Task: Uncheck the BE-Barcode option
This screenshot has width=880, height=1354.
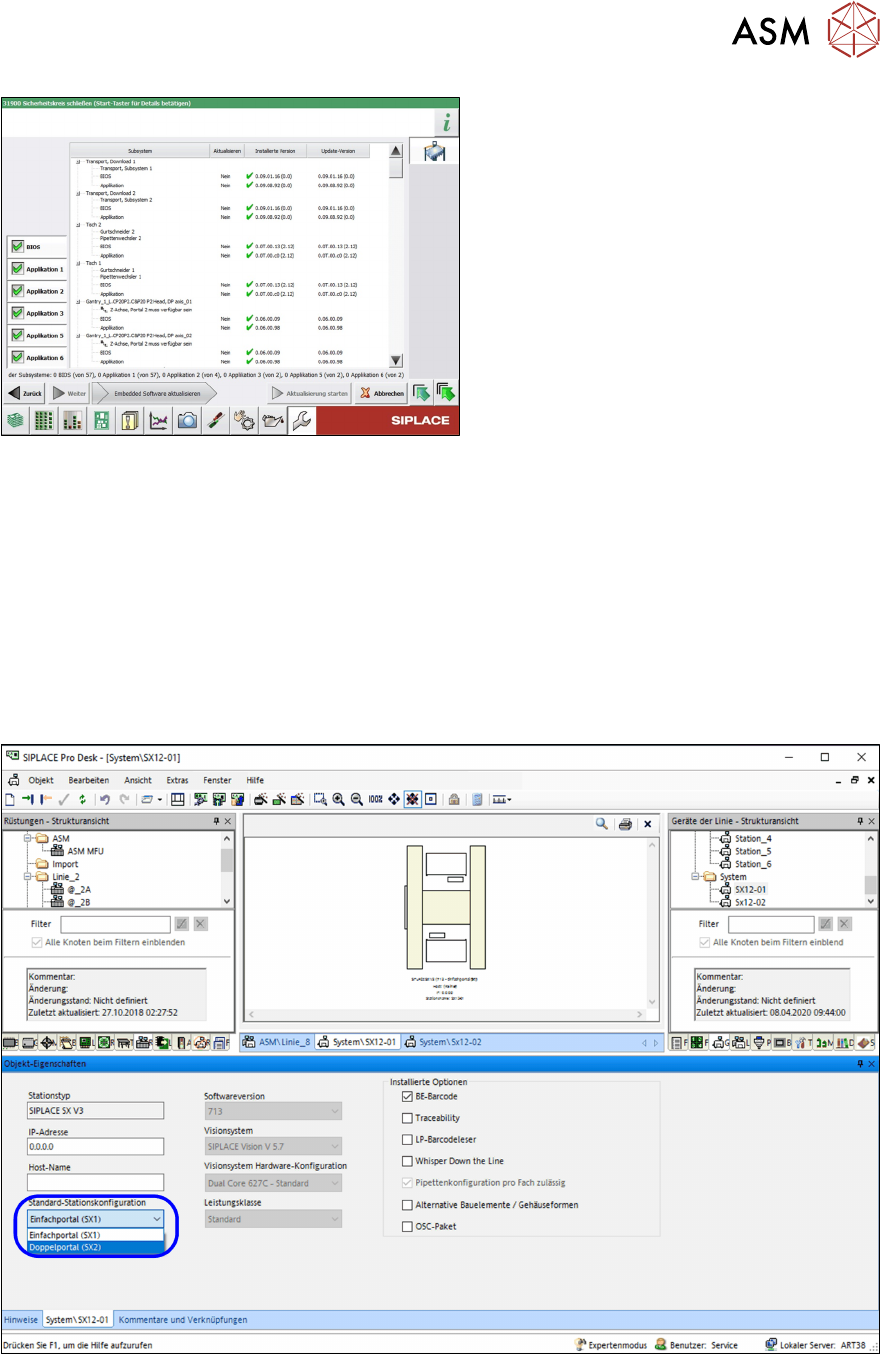Action: (407, 1096)
